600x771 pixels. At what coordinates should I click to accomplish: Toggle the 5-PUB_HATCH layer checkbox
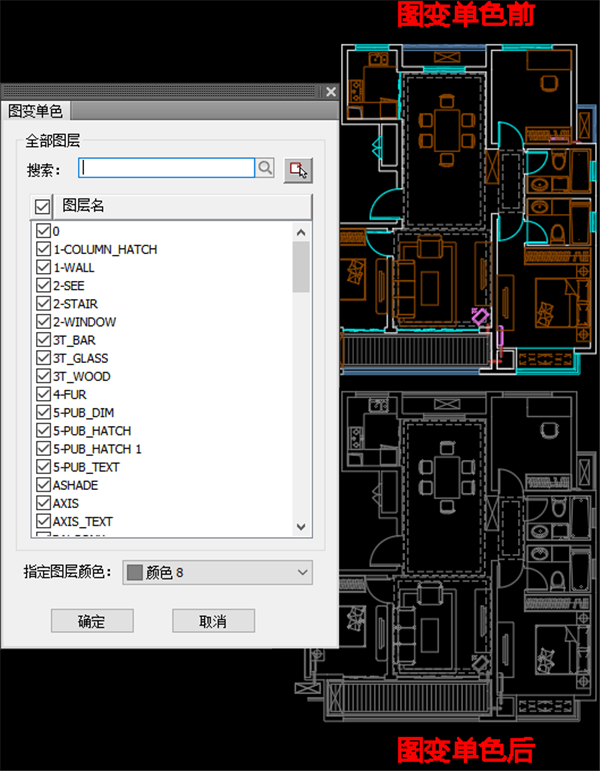click(43, 431)
